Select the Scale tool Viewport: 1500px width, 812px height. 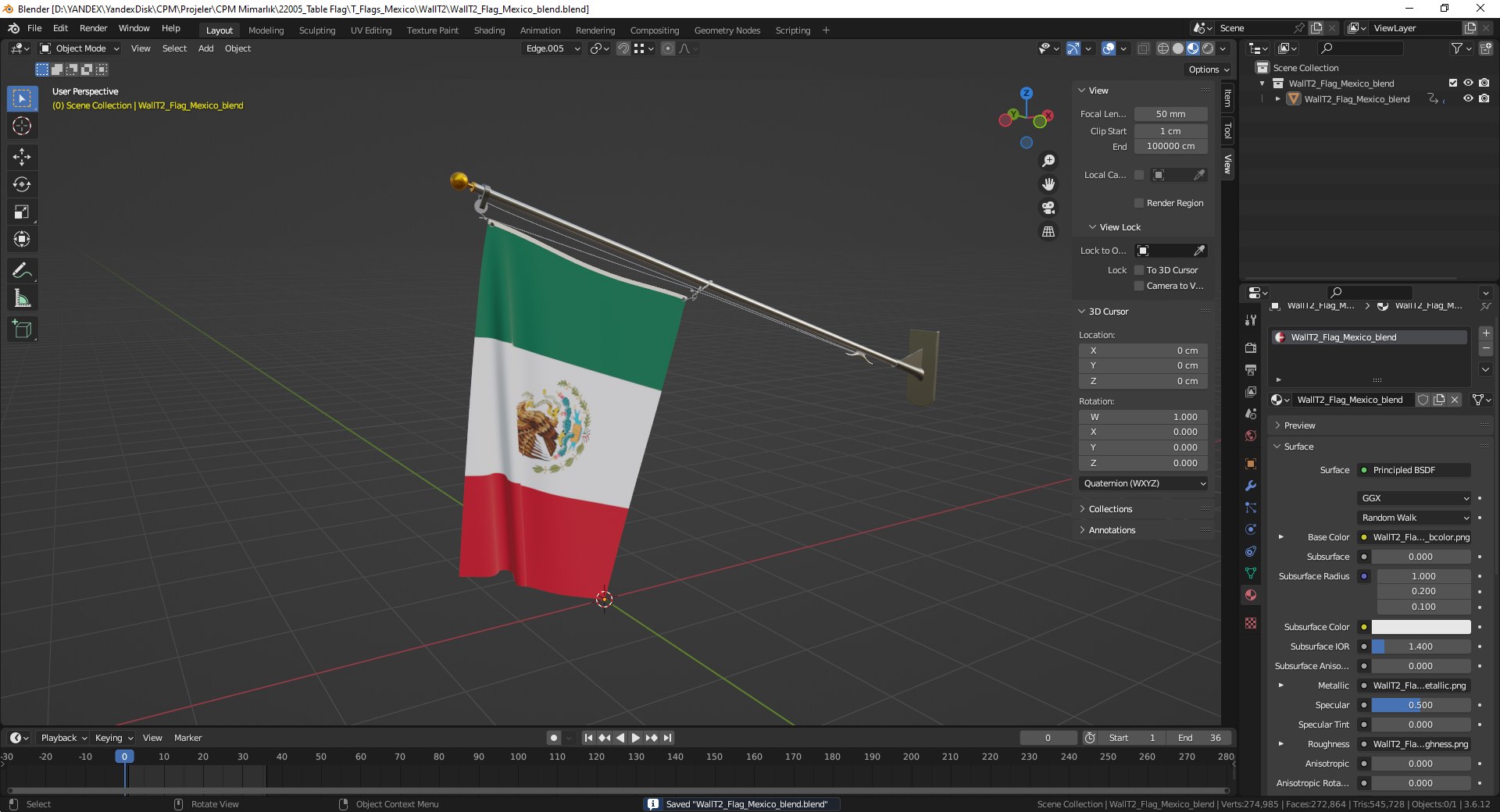[x=22, y=212]
